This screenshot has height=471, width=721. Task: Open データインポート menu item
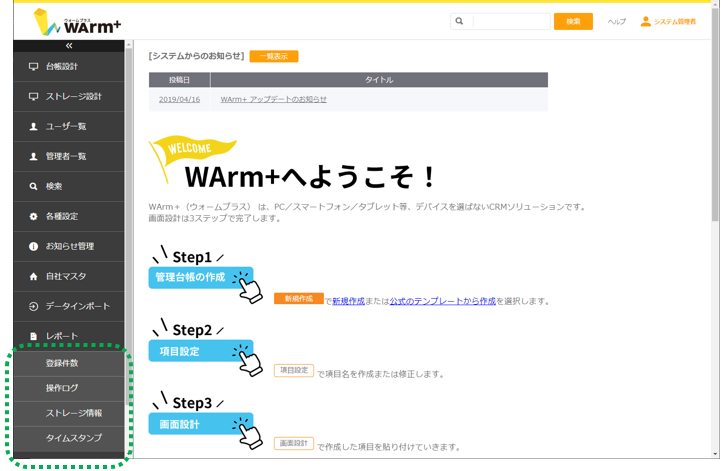pos(69,306)
